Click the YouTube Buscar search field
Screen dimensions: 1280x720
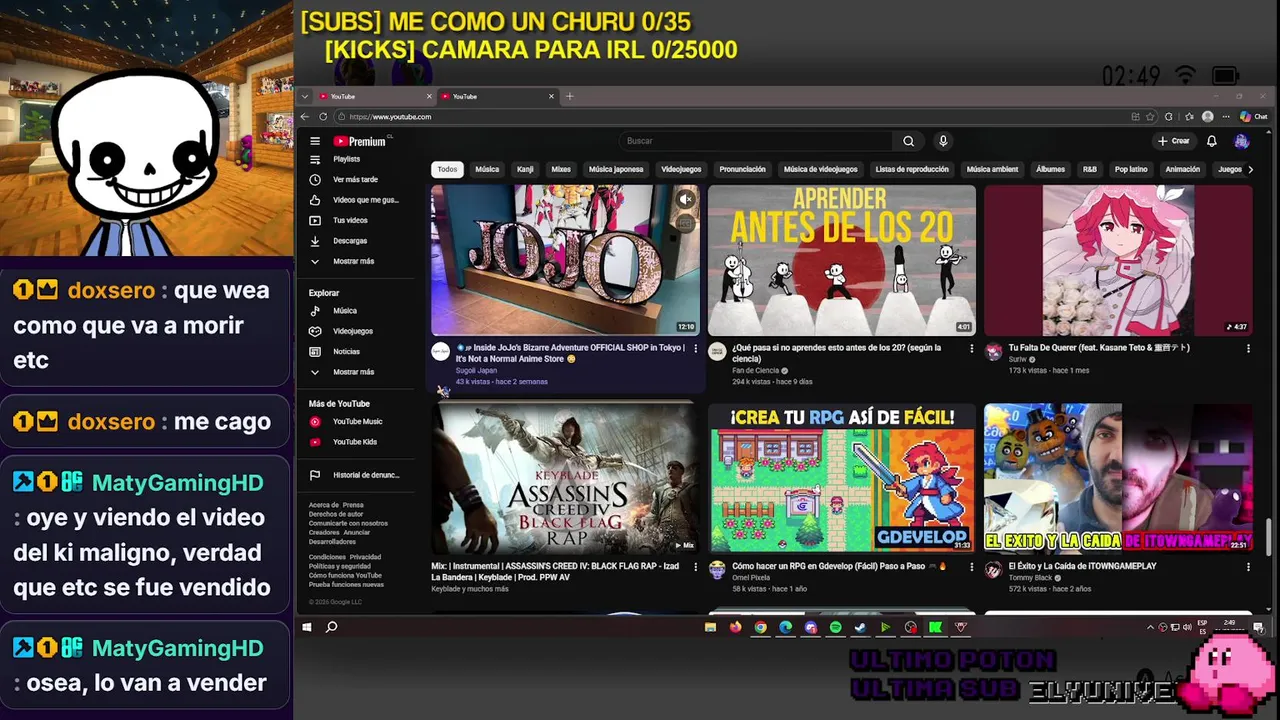pos(756,141)
